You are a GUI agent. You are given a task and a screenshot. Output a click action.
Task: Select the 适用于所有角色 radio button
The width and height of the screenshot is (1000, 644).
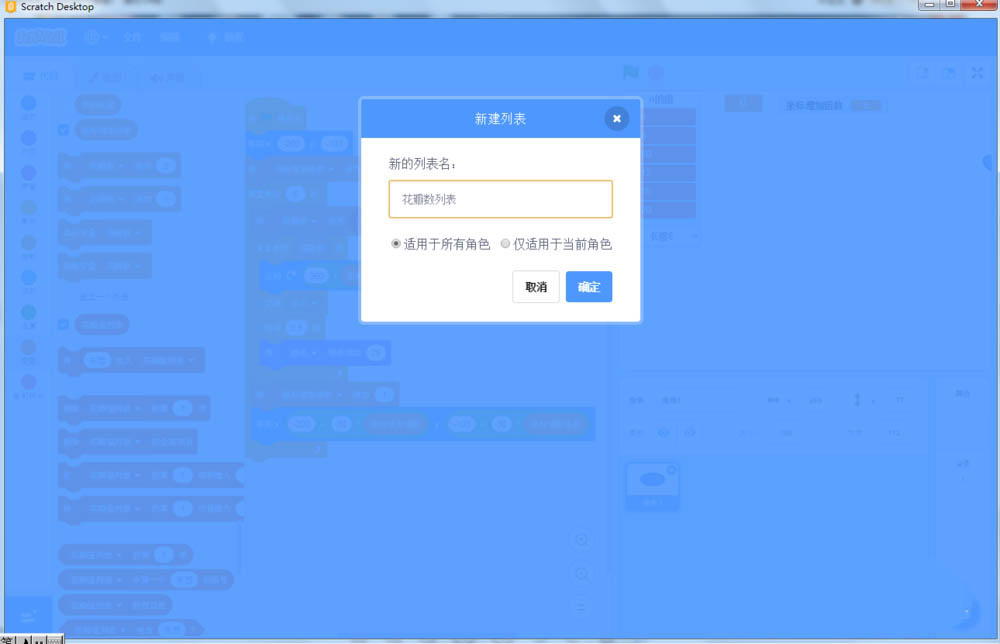tap(396, 244)
